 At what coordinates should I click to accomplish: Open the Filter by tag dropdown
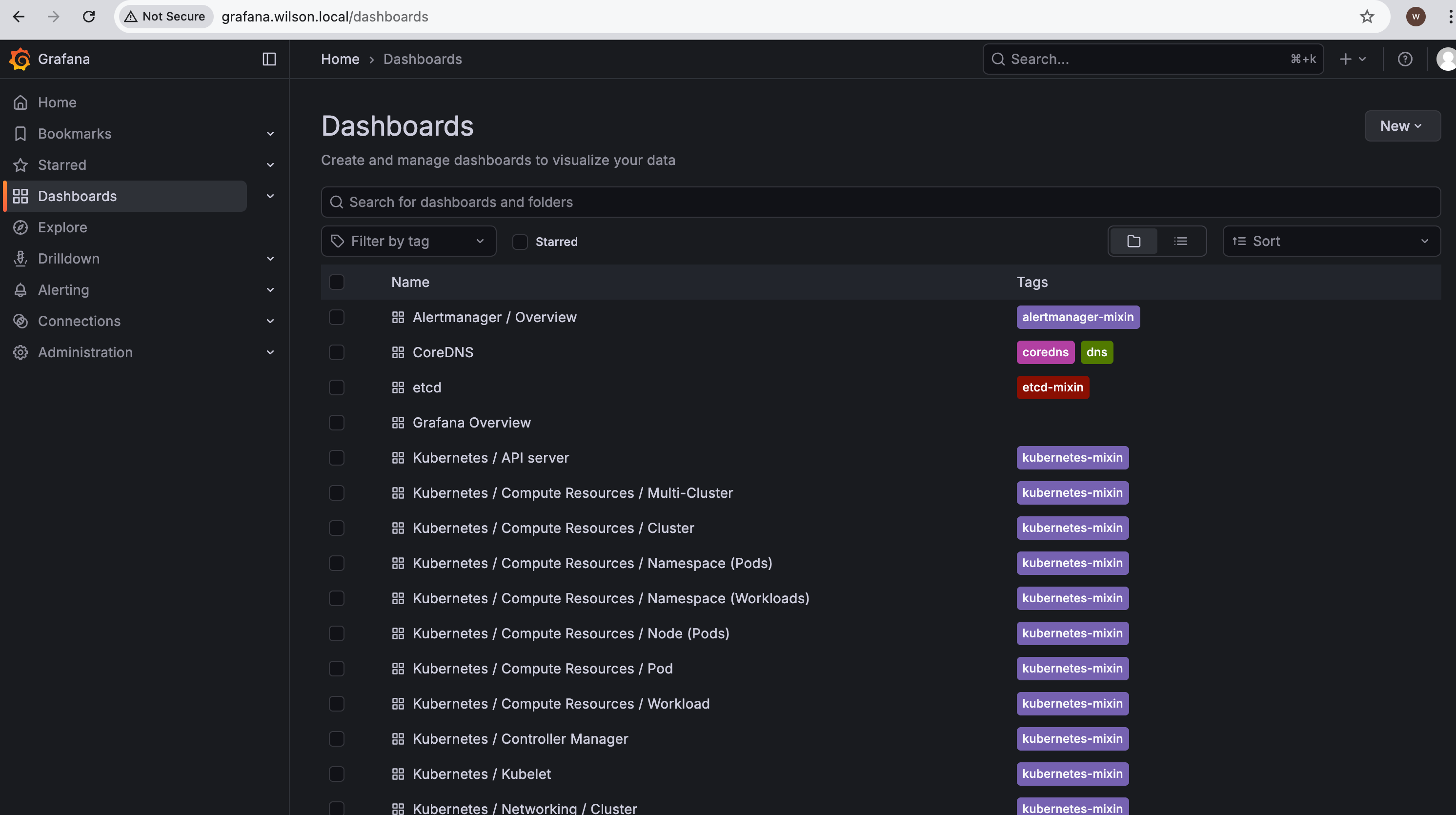[x=408, y=242]
